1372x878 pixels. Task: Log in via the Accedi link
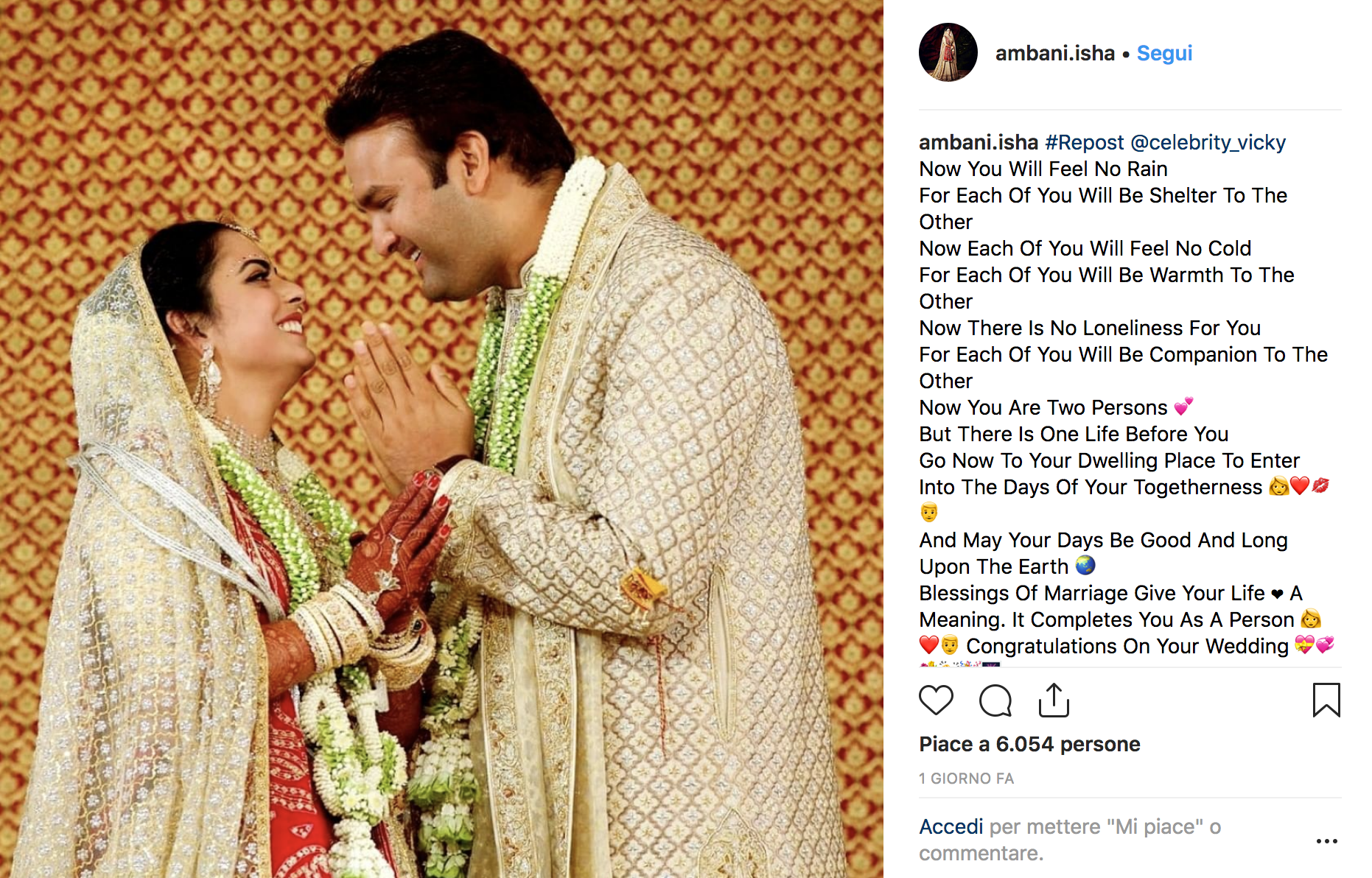click(951, 826)
